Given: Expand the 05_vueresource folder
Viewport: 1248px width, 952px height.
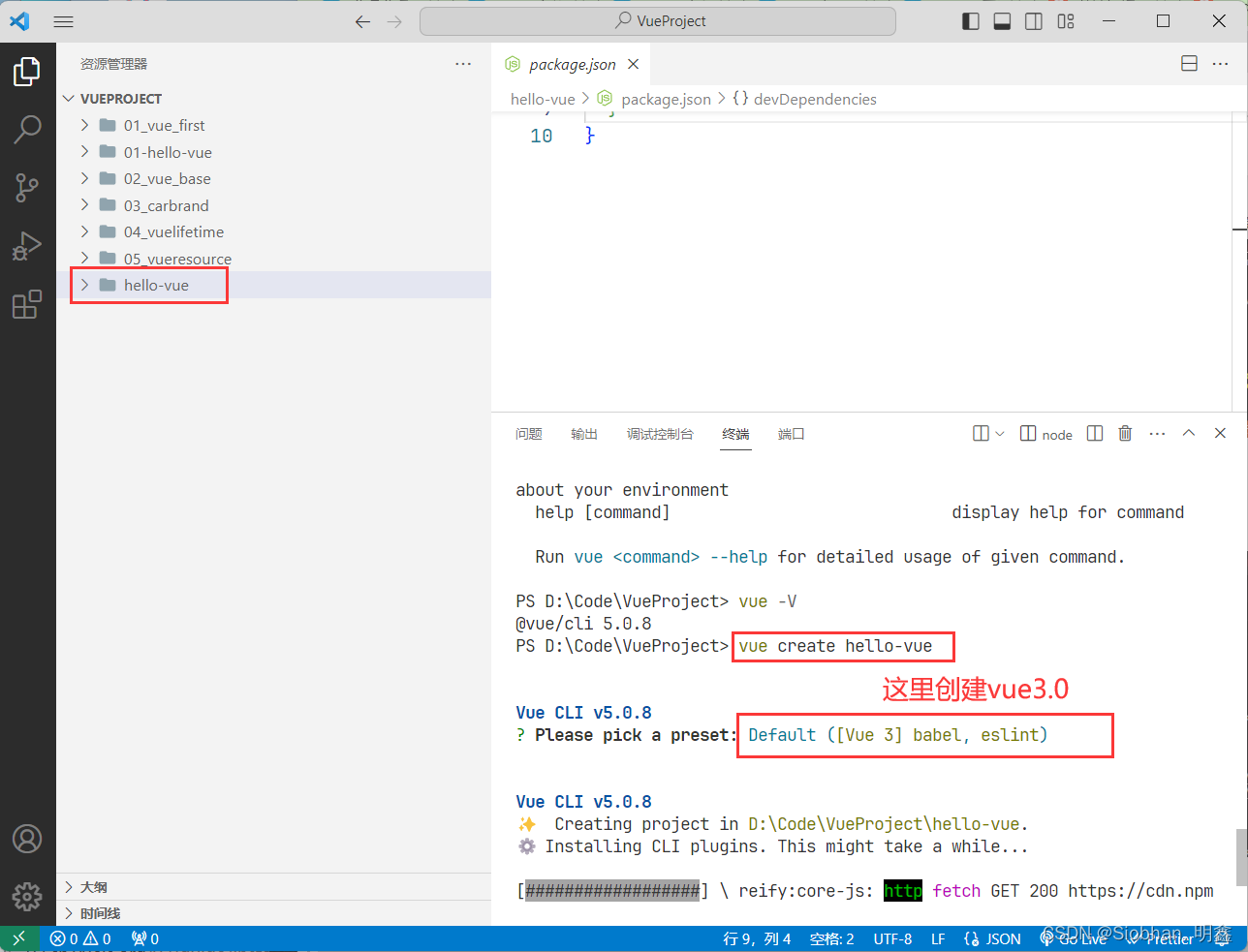Looking at the screenshot, I should (x=84, y=259).
